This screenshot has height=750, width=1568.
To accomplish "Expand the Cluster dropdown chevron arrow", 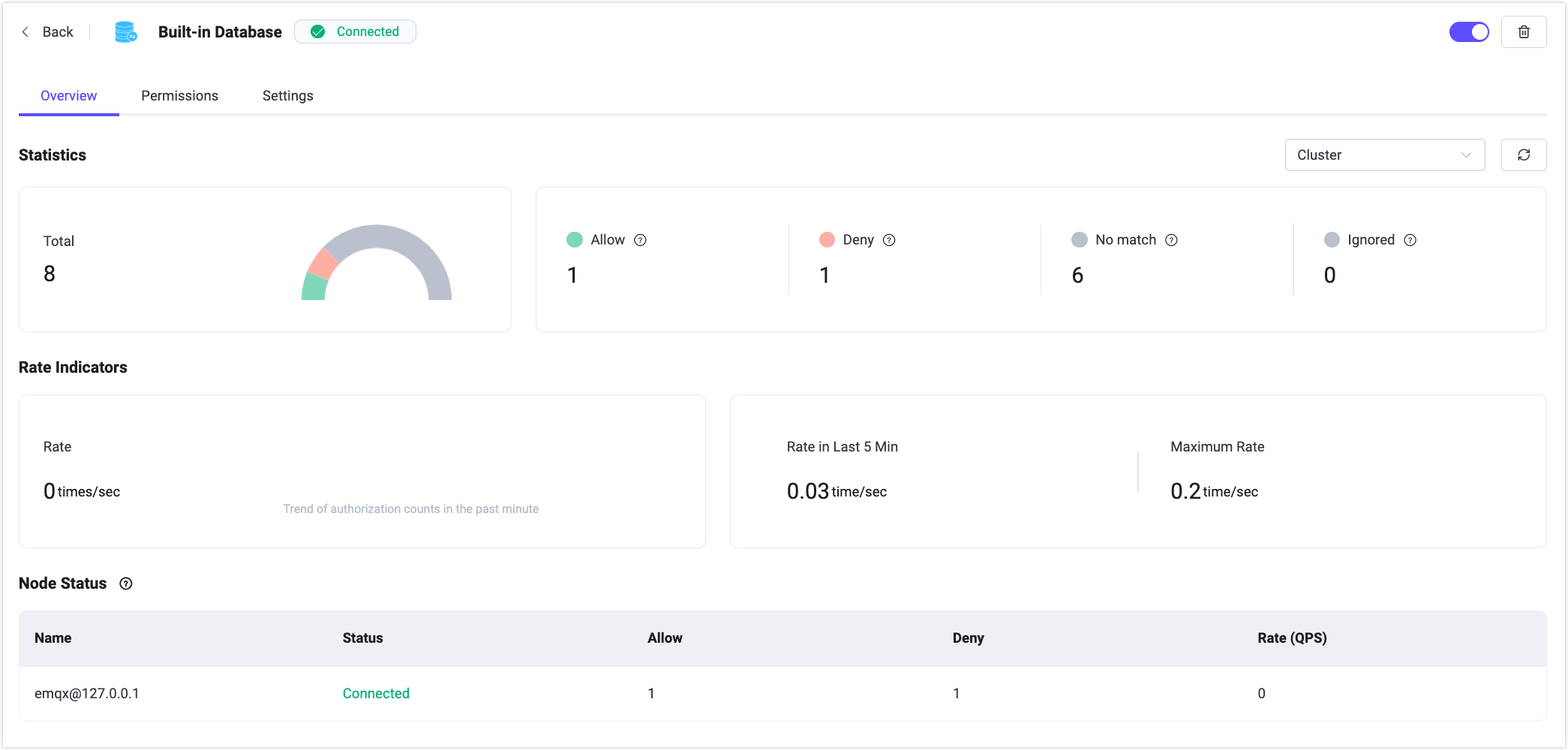I will tap(1465, 155).
